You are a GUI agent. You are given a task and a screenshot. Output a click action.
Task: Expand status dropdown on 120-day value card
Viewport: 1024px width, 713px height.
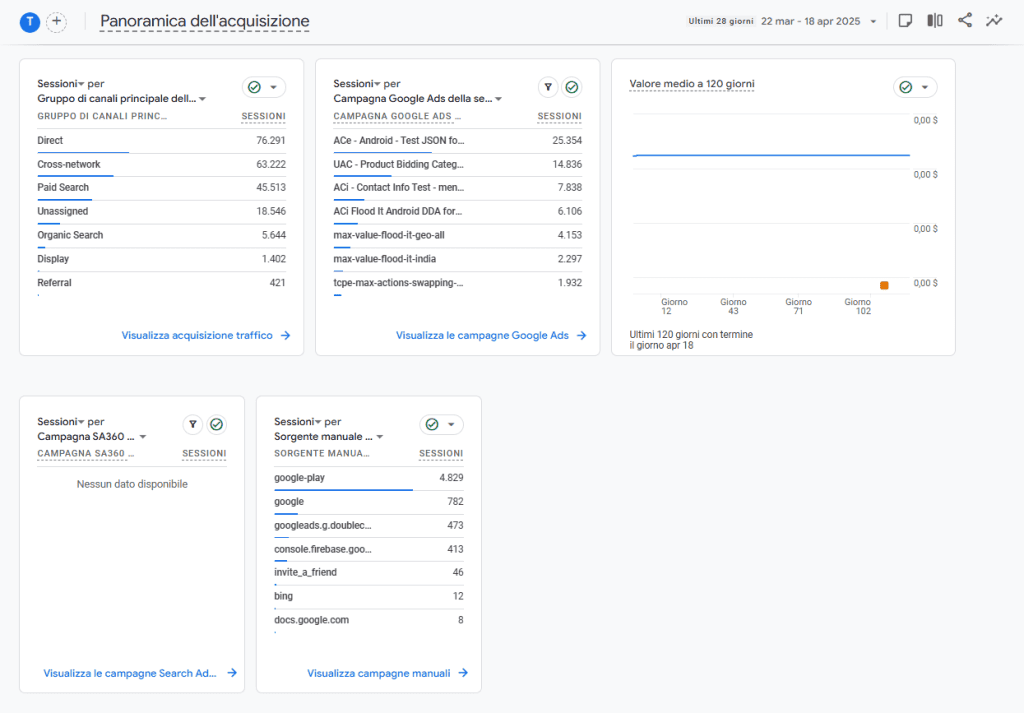(925, 87)
